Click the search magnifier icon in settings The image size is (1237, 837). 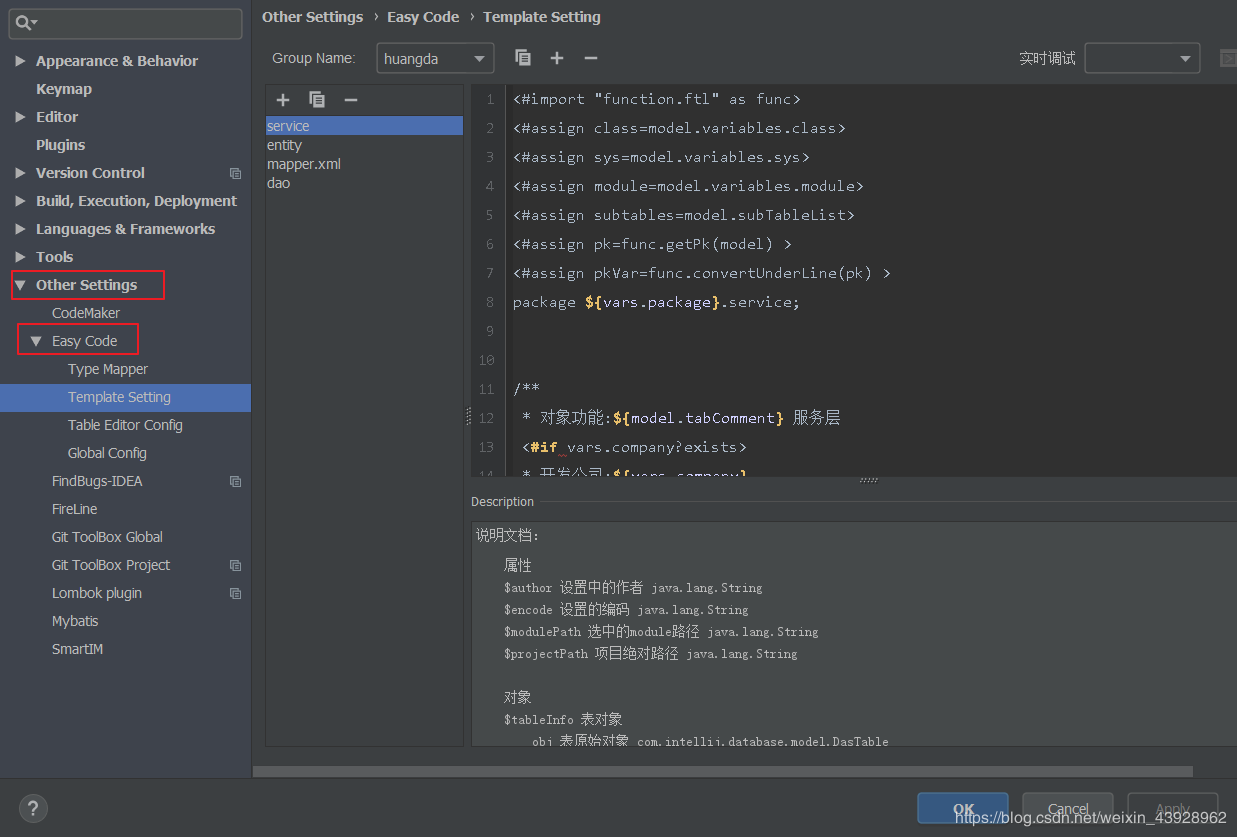pyautogui.click(x=26, y=22)
